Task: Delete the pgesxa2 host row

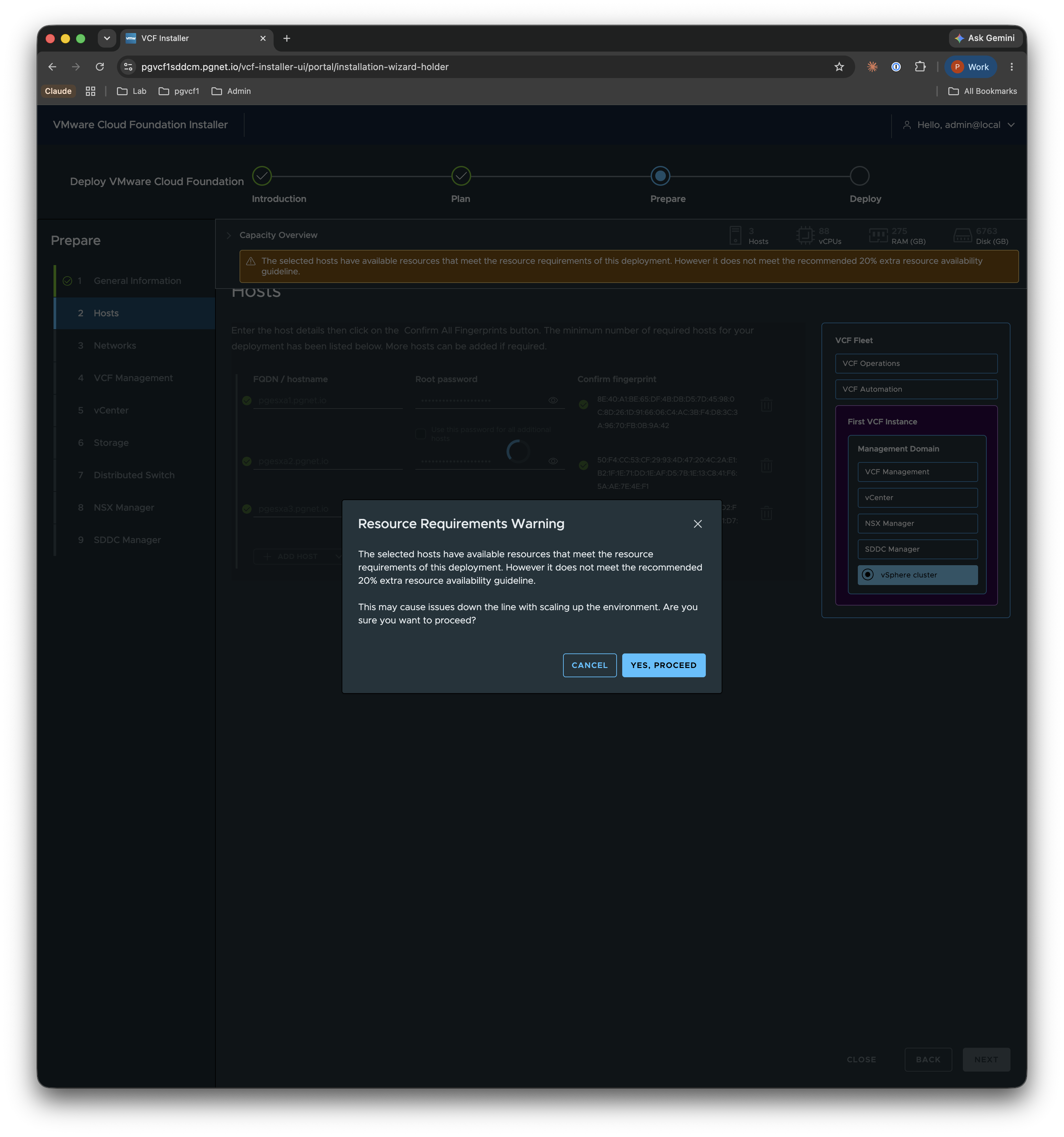Action: point(767,466)
